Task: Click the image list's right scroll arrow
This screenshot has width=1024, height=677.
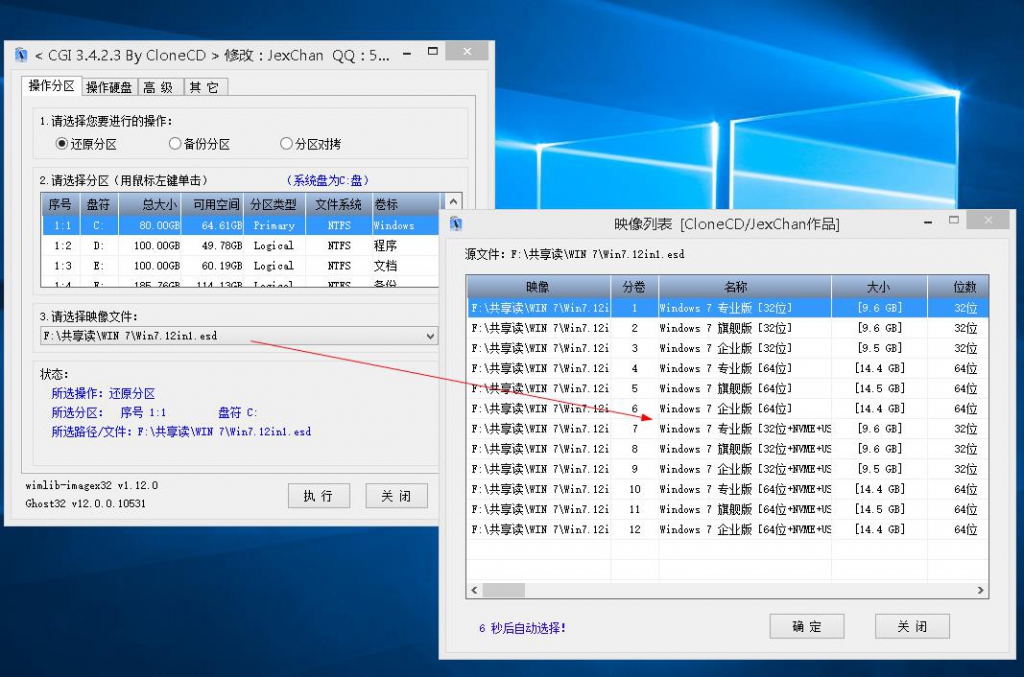Action: point(980,590)
